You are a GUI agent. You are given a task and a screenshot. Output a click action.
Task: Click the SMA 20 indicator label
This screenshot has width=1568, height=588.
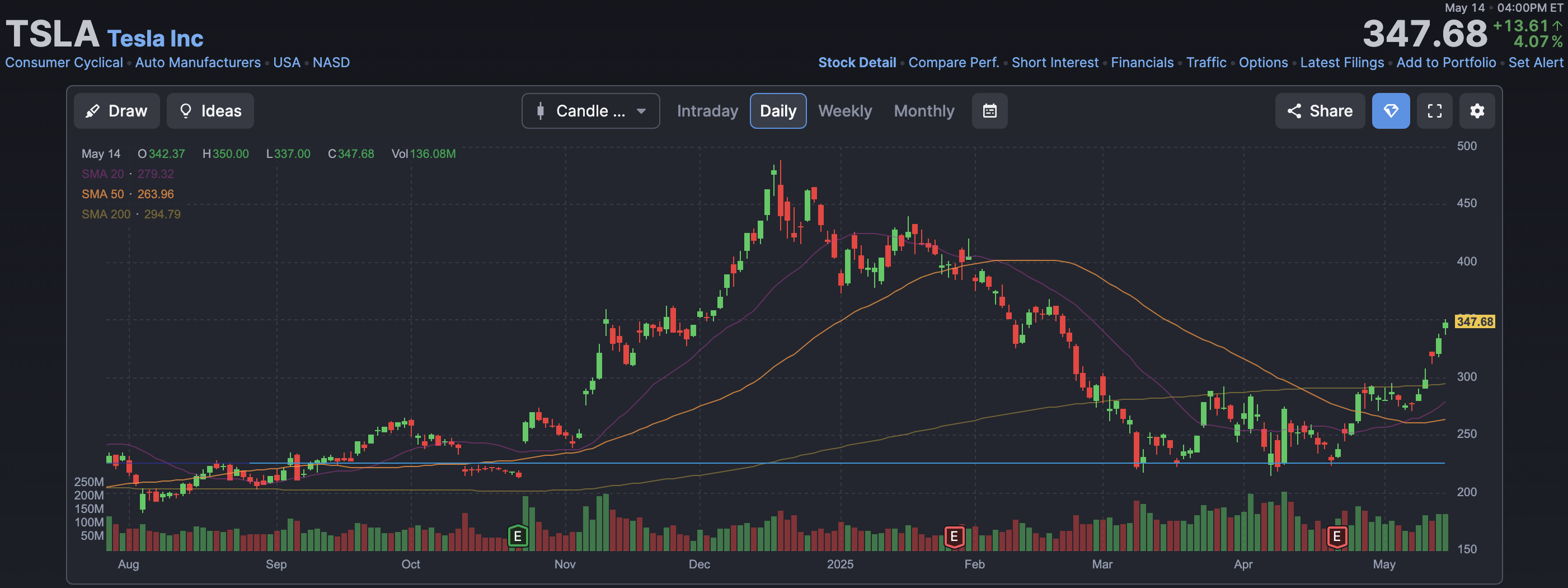[103, 174]
